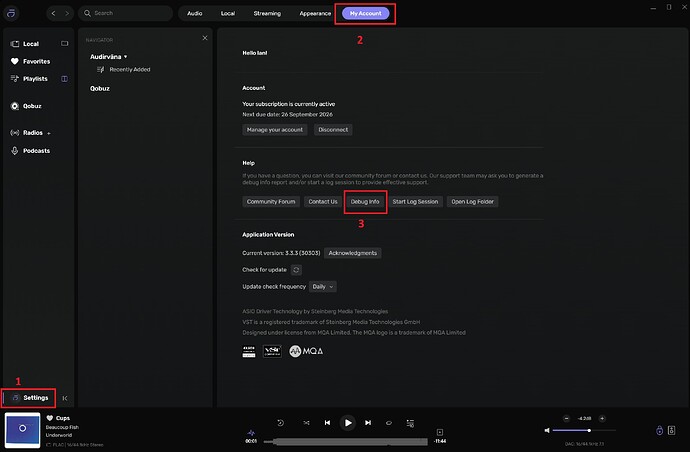Open the Local settings tab
Viewport: 690px width, 452px height.
pos(228,13)
